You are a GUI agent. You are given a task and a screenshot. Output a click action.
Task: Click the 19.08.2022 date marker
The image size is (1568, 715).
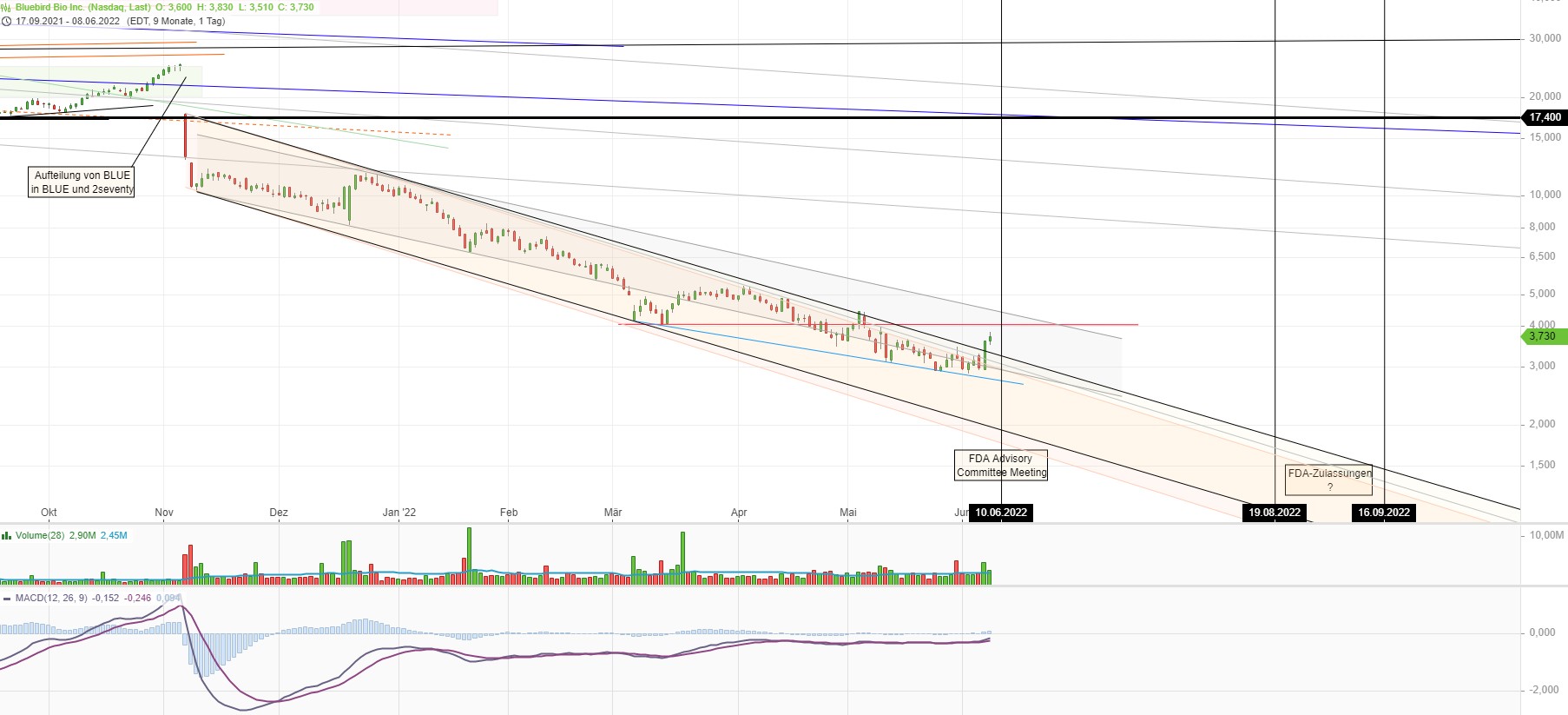(1275, 513)
